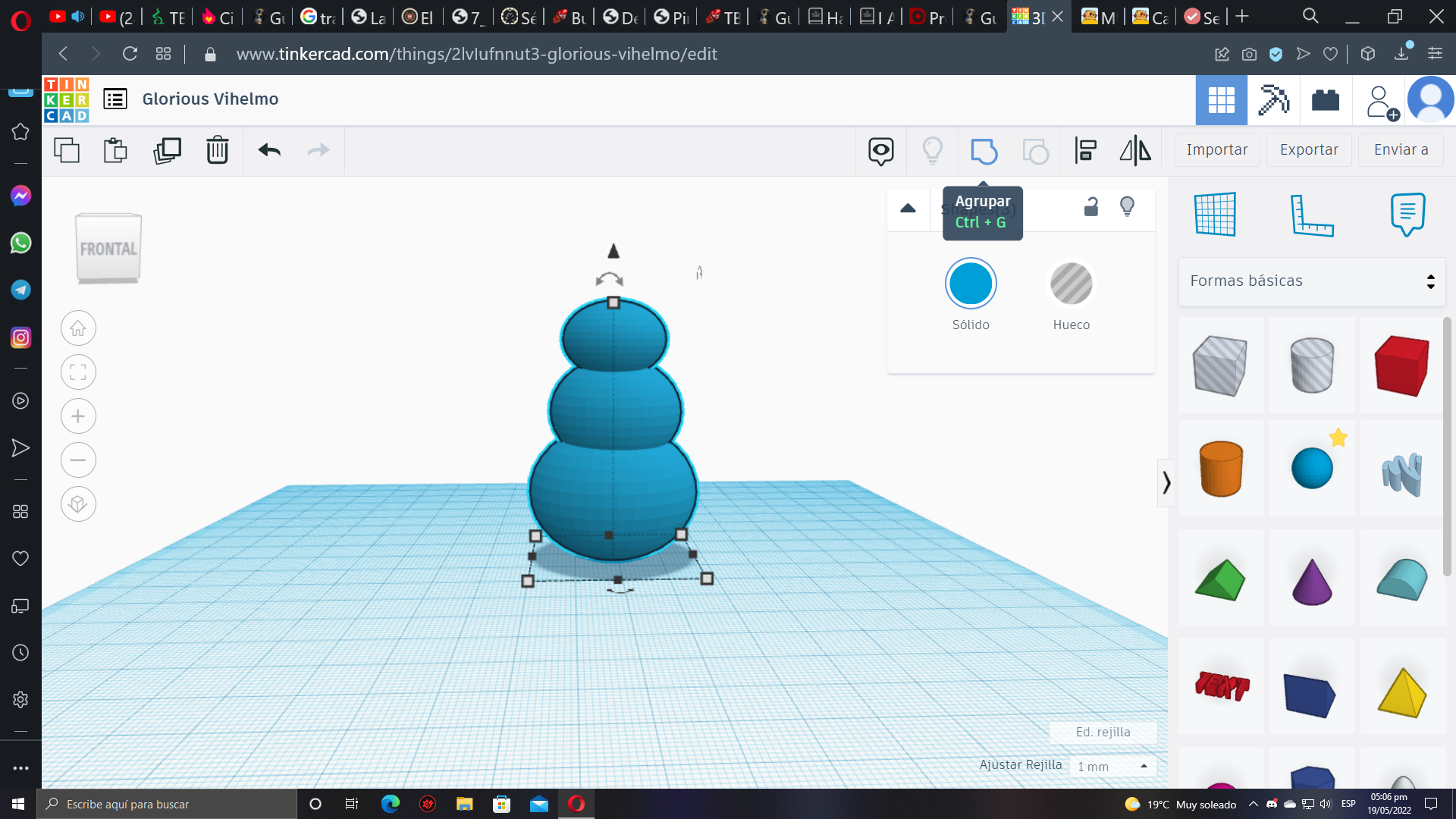Open Microsoft Edge from taskbar

[390, 804]
